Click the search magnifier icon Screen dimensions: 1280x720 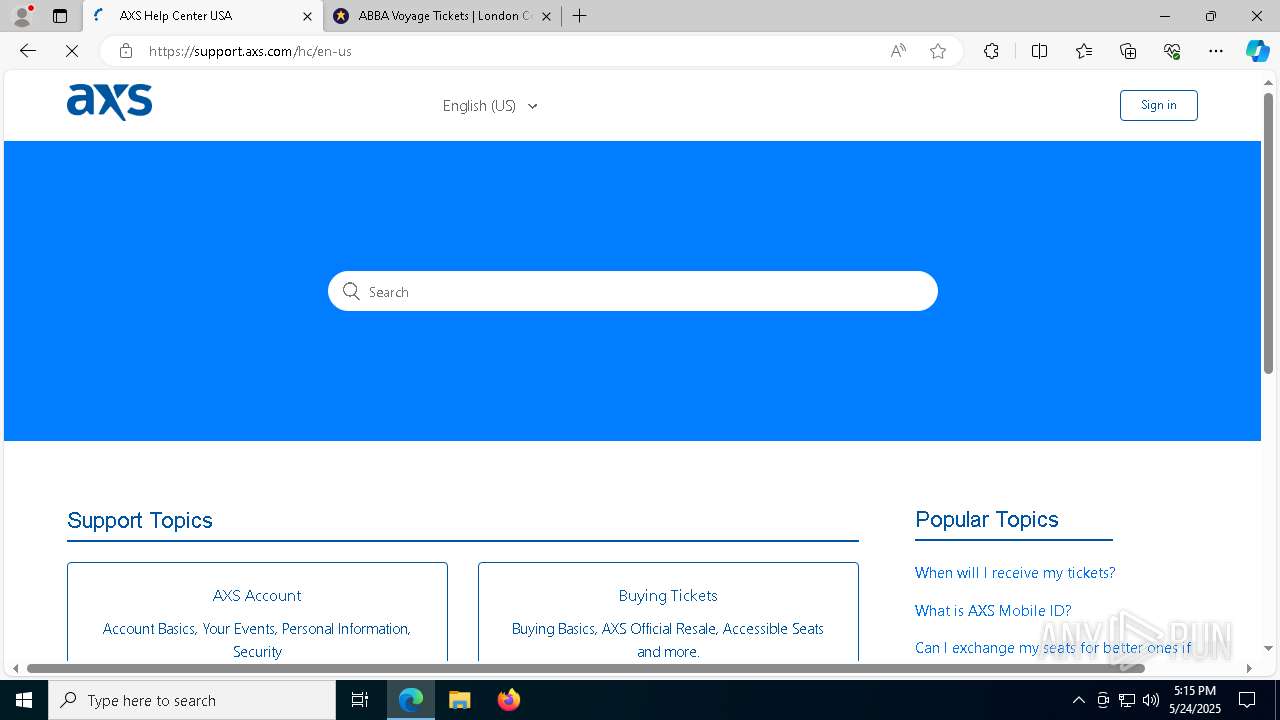[351, 291]
